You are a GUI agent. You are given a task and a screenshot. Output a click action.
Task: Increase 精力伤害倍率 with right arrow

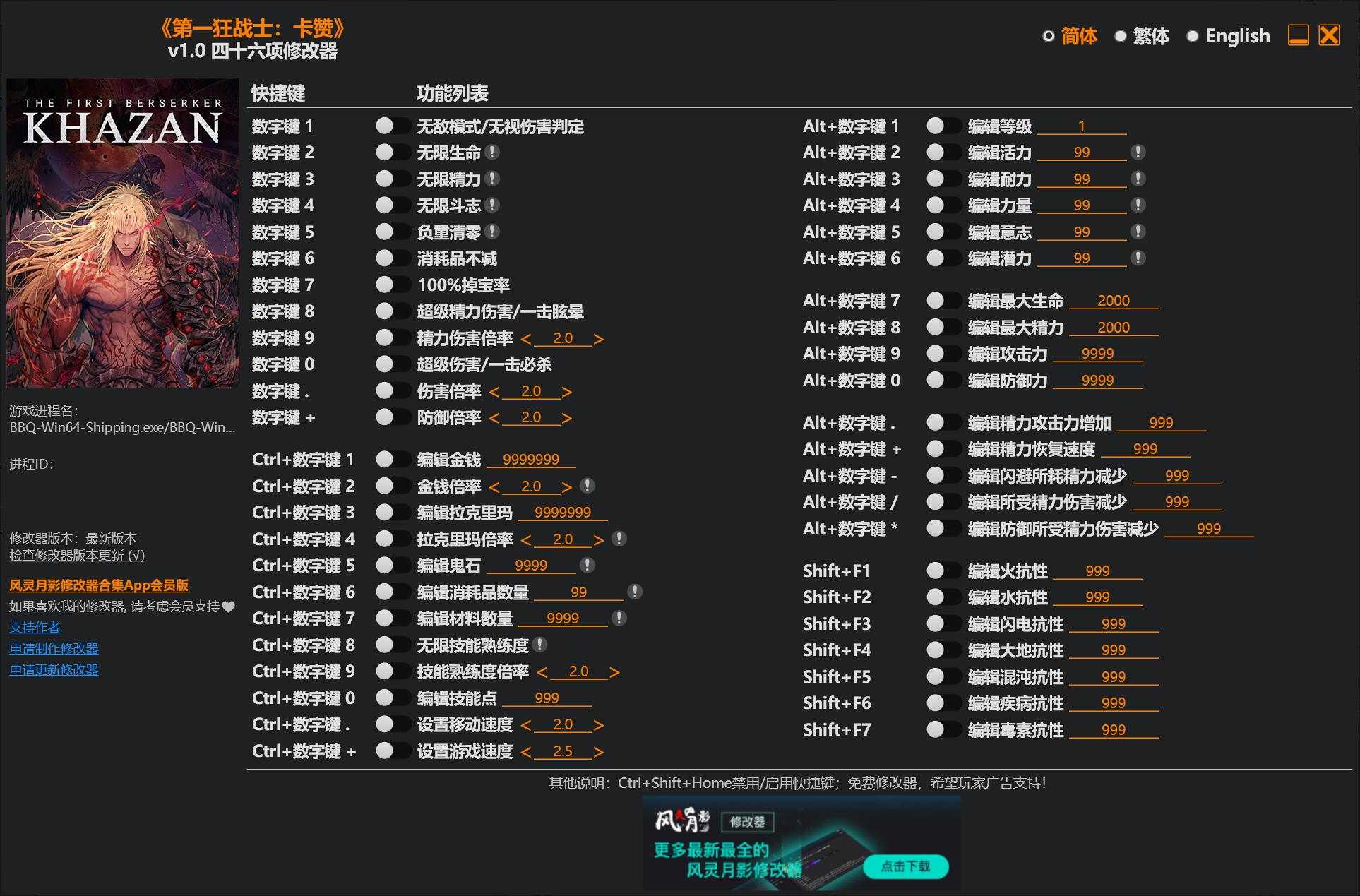[599, 339]
